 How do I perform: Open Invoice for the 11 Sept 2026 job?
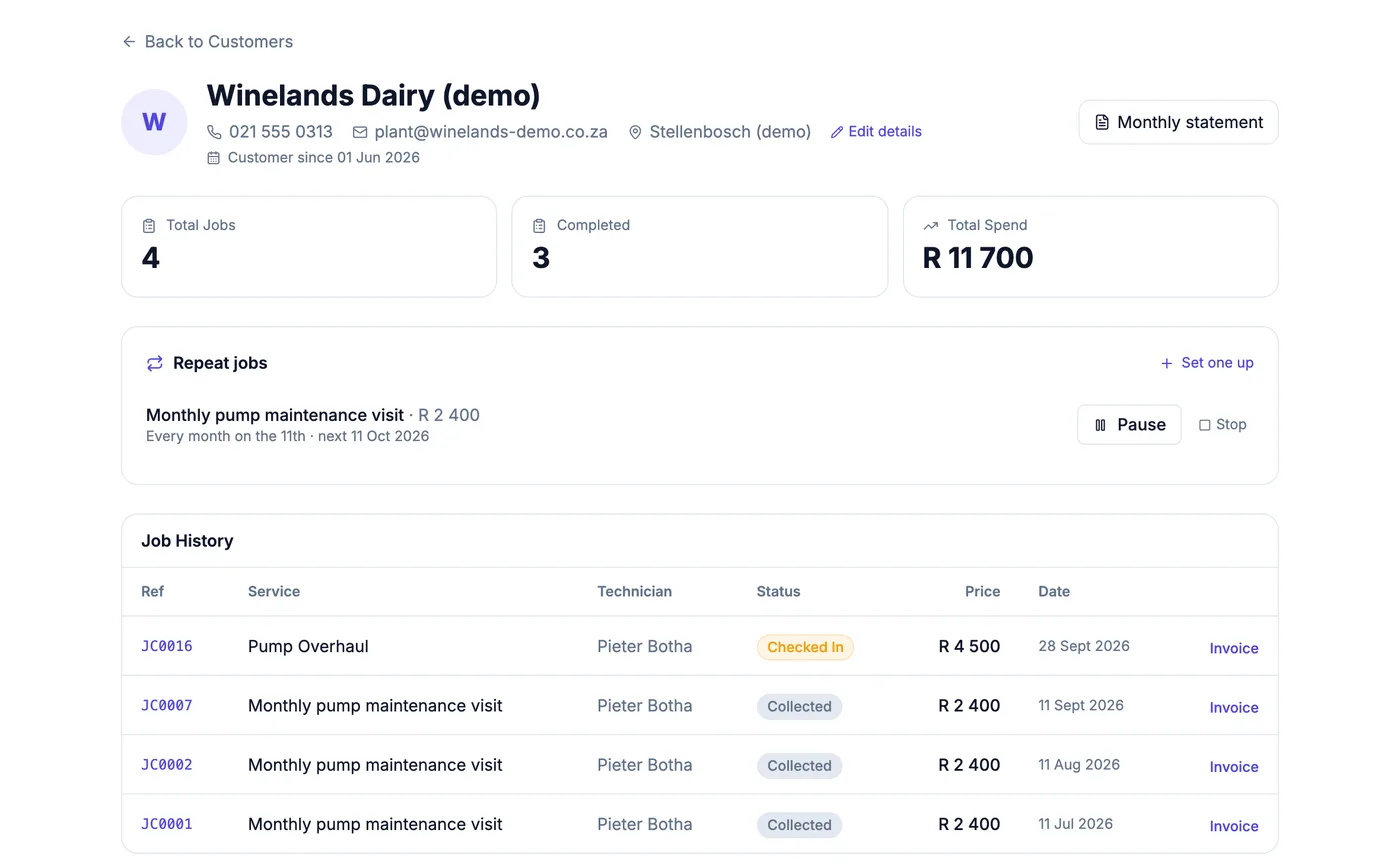coord(1234,708)
